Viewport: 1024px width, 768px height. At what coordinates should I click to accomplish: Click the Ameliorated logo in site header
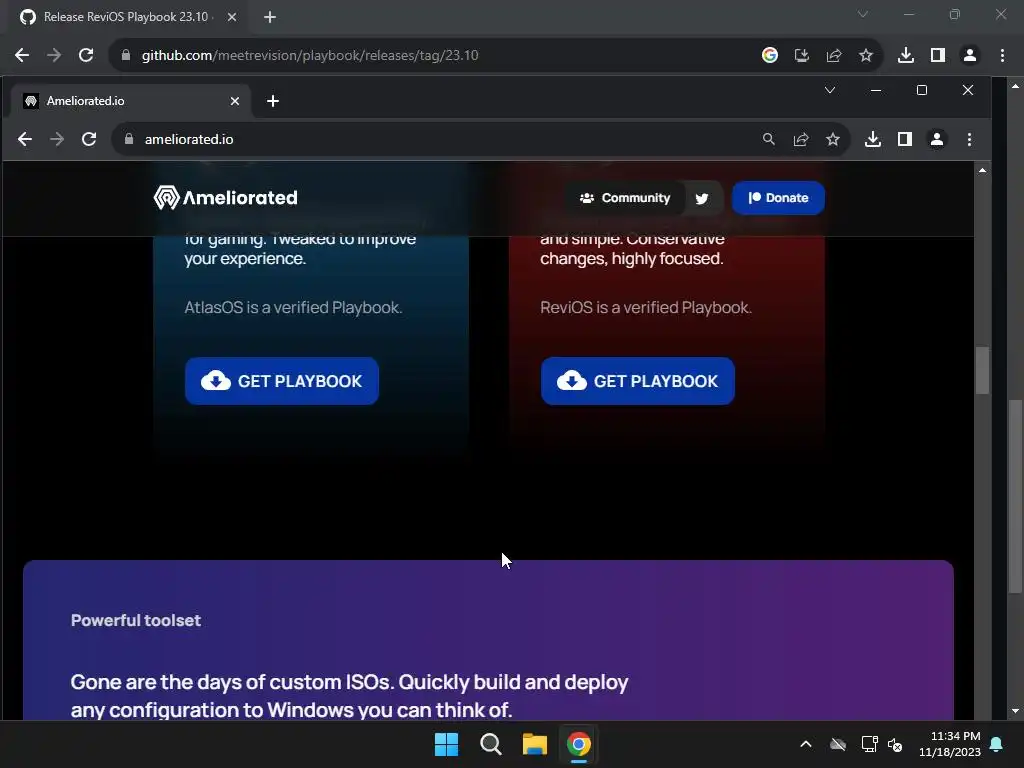pos(225,197)
